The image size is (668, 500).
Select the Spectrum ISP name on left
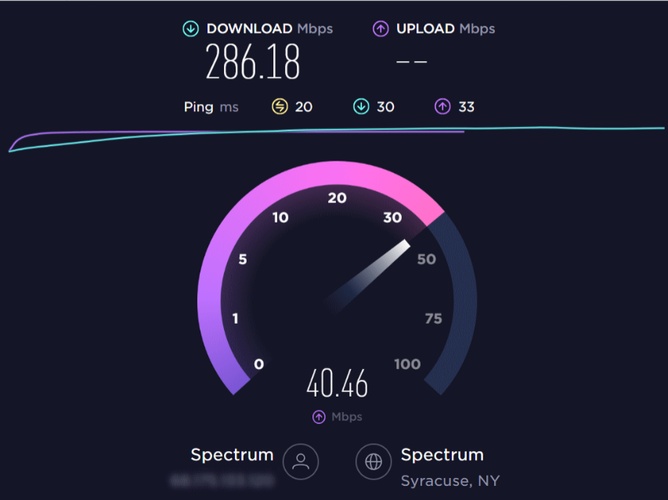pos(232,455)
